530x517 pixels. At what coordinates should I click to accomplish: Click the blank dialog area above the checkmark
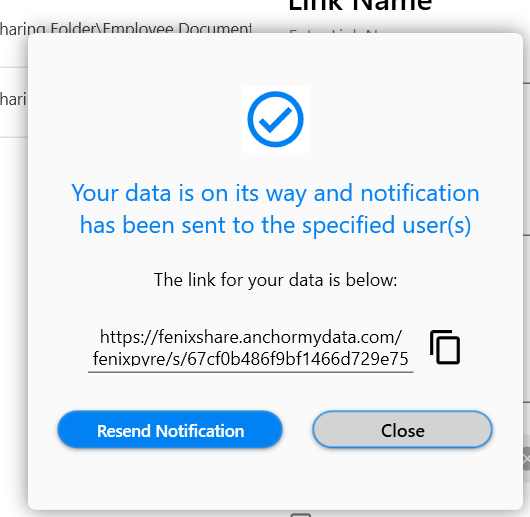click(x=275, y=59)
